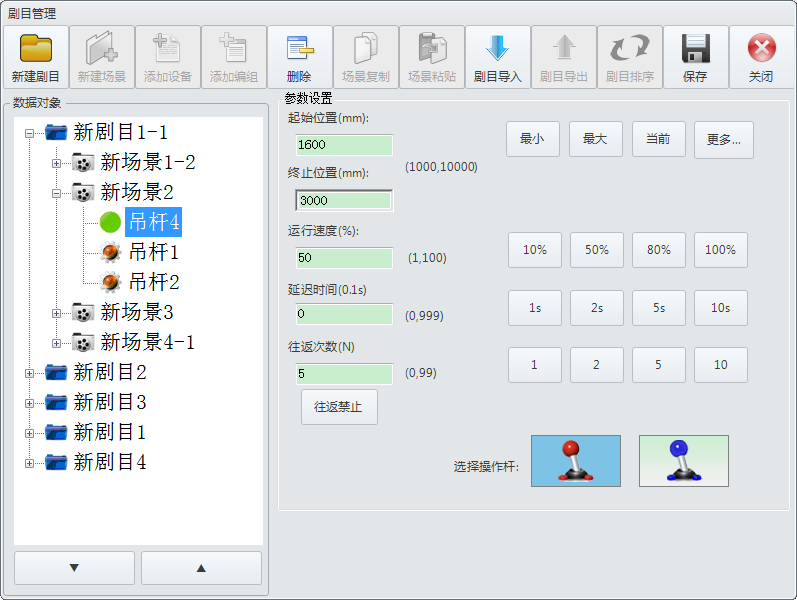Set speed with the 50% button

point(596,250)
